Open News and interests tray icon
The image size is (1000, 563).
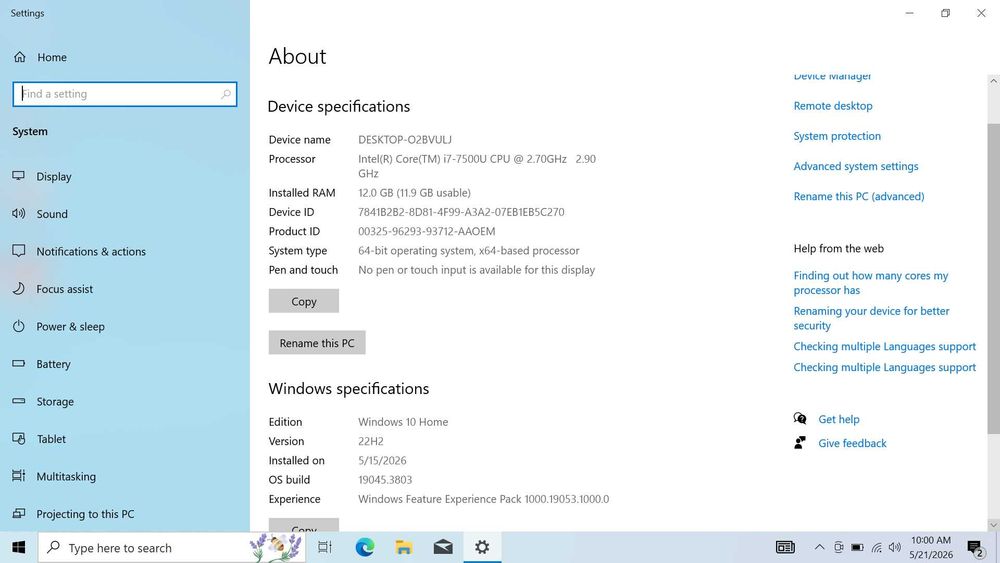pyautogui.click(x=785, y=548)
